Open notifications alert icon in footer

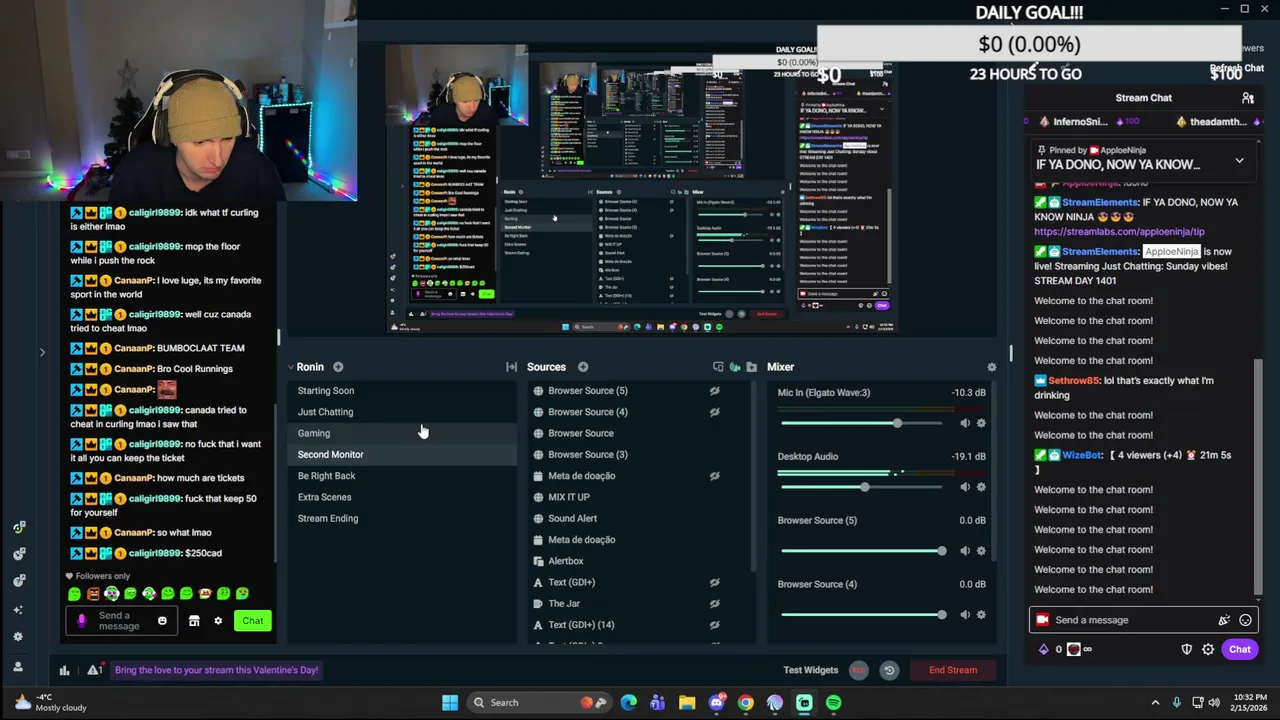point(93,670)
